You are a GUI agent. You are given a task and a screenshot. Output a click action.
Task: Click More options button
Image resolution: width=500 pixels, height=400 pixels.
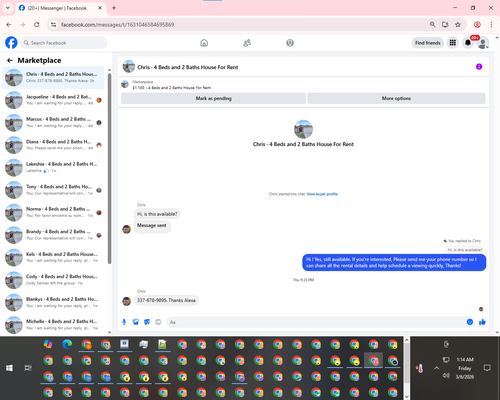pos(396,98)
